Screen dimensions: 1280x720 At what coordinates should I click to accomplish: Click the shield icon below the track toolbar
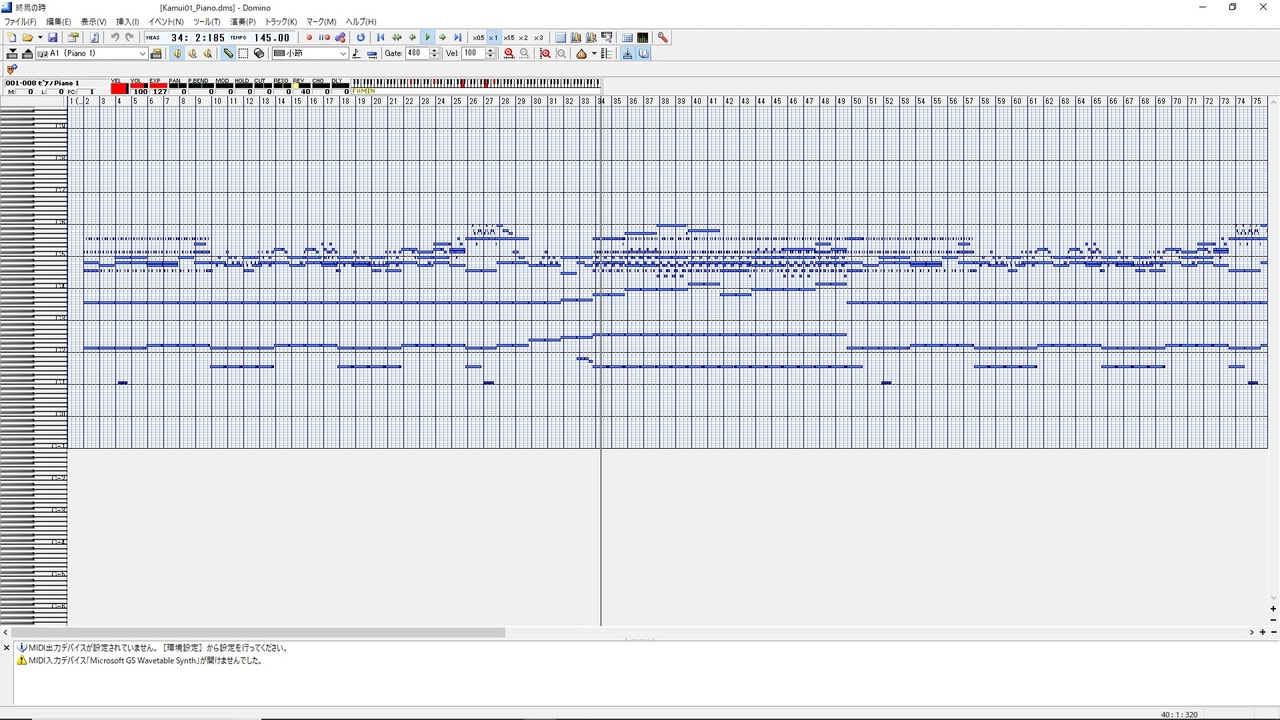pos(11,69)
